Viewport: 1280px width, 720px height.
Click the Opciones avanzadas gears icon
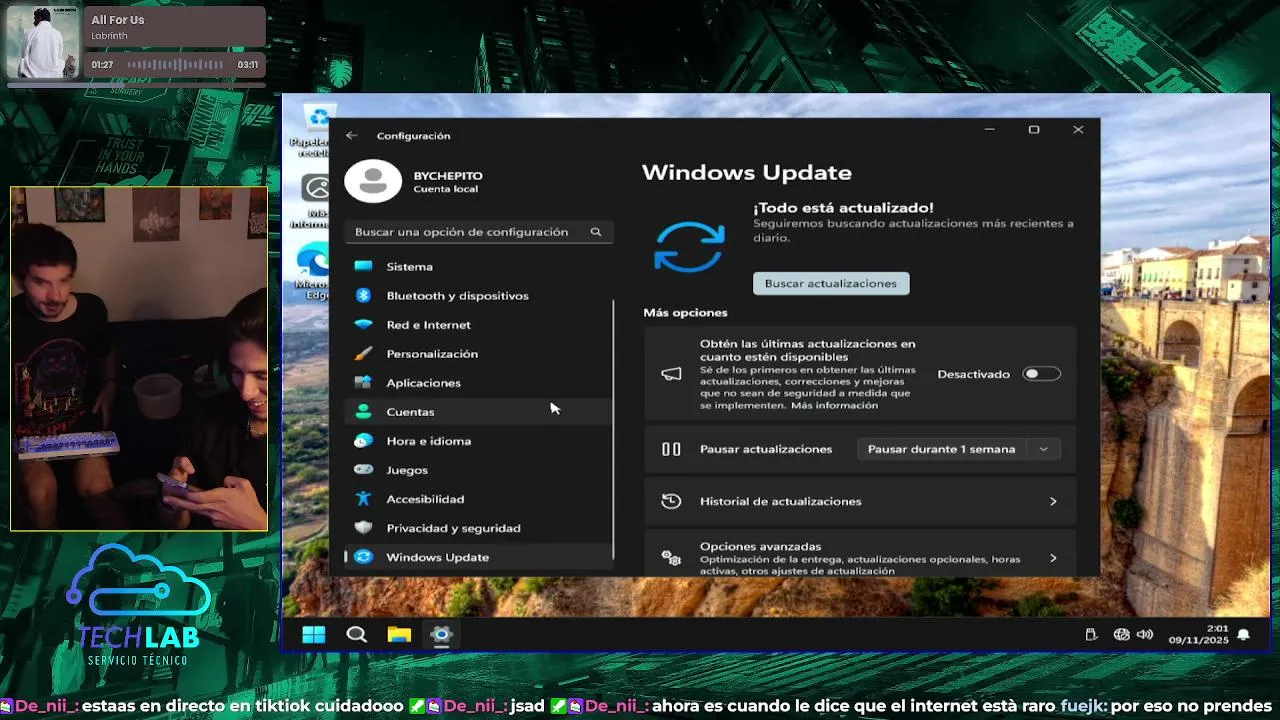coord(671,558)
